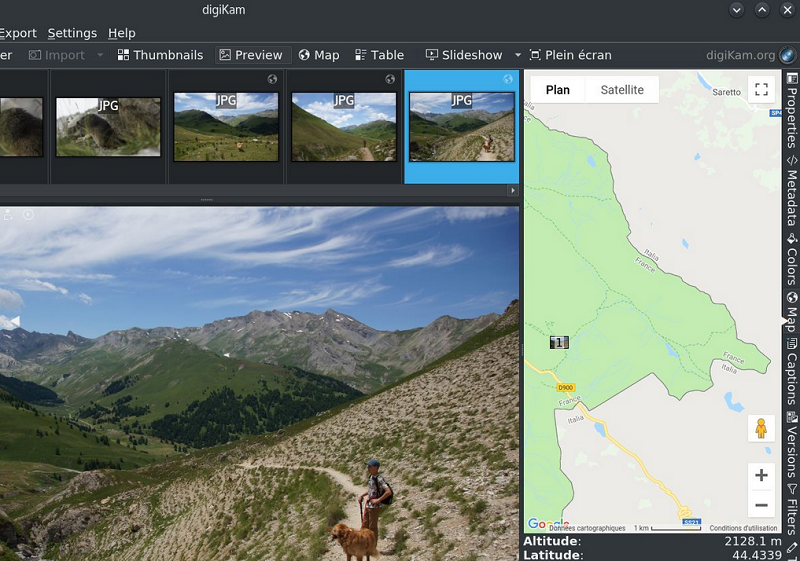Switch to Thumbnails view

[160, 55]
